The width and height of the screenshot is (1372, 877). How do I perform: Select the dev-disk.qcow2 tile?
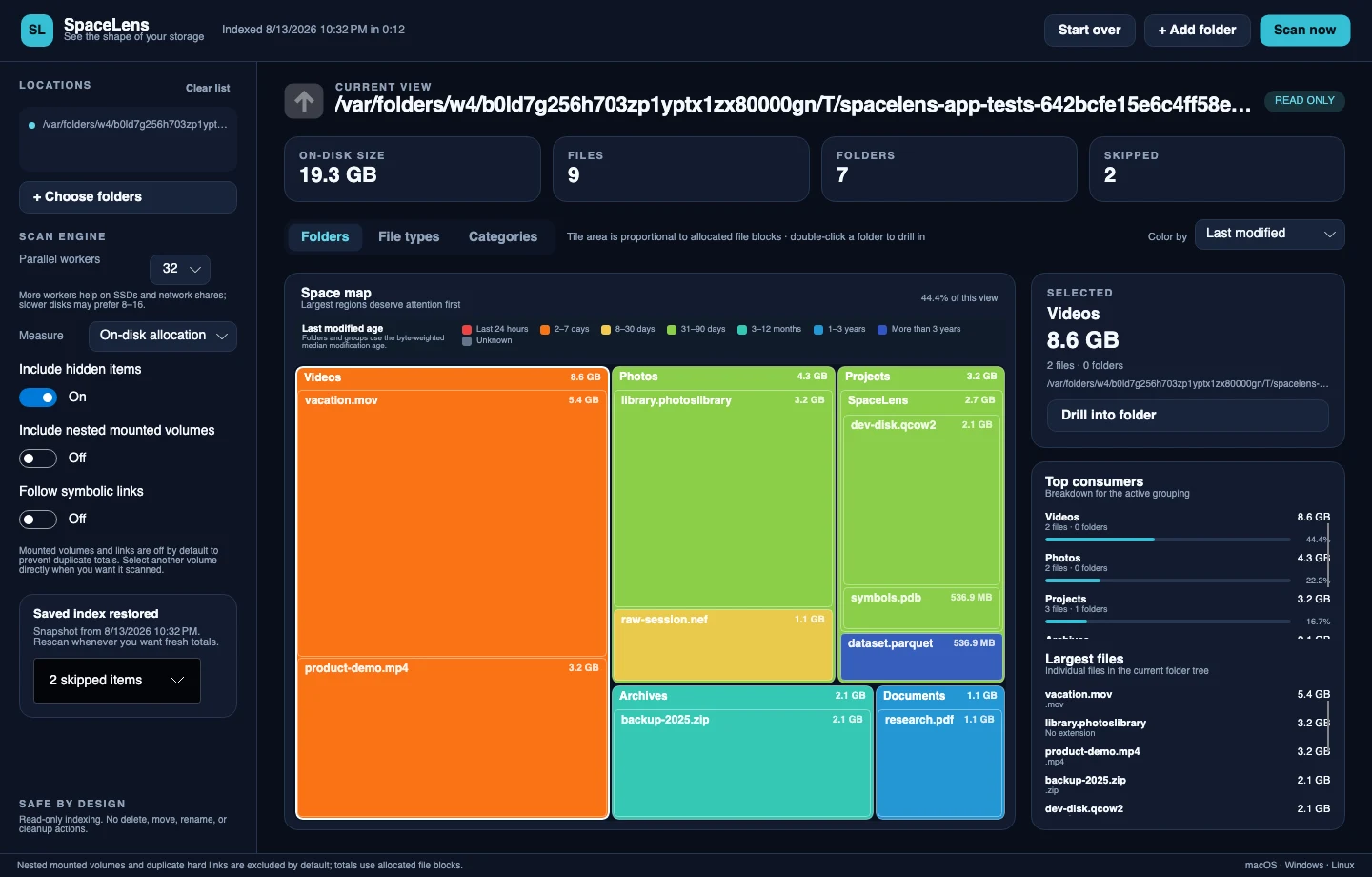coord(921,500)
